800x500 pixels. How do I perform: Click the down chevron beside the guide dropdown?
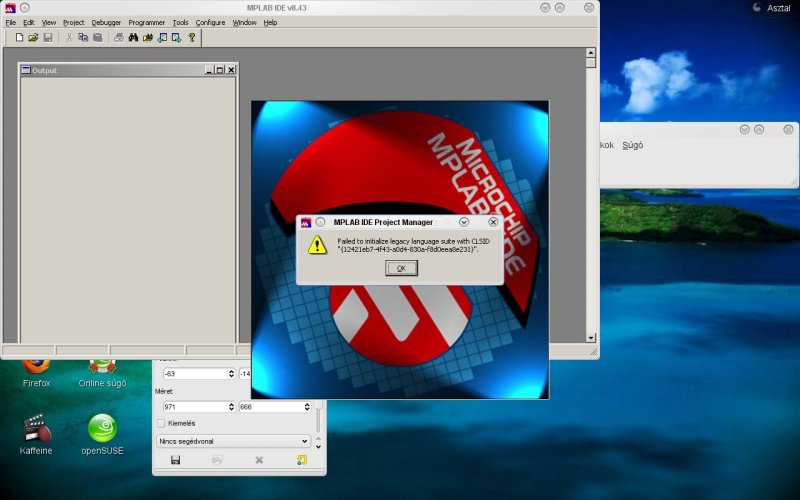(319, 447)
